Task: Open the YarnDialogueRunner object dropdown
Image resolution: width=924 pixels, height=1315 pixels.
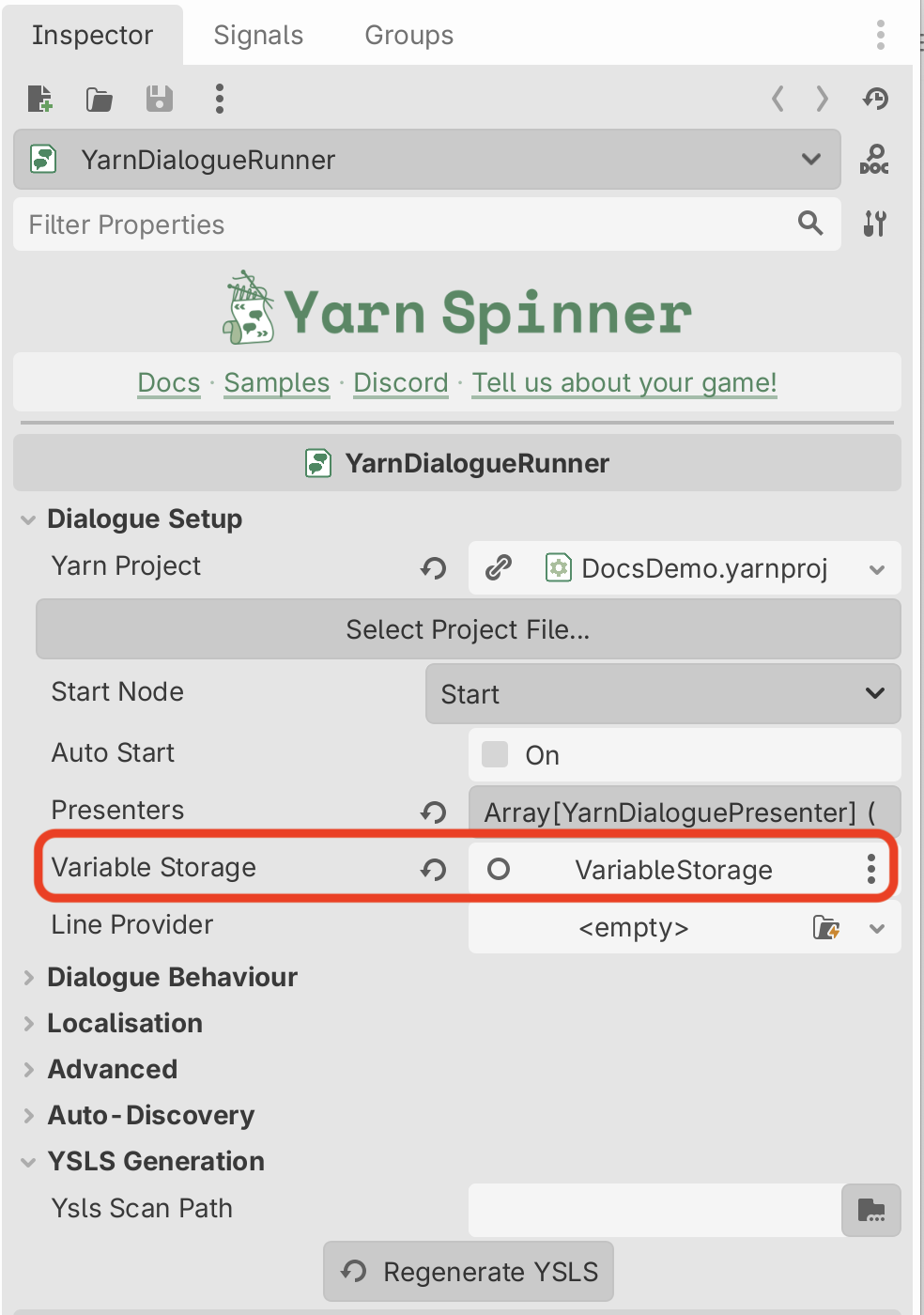Action: [x=428, y=160]
